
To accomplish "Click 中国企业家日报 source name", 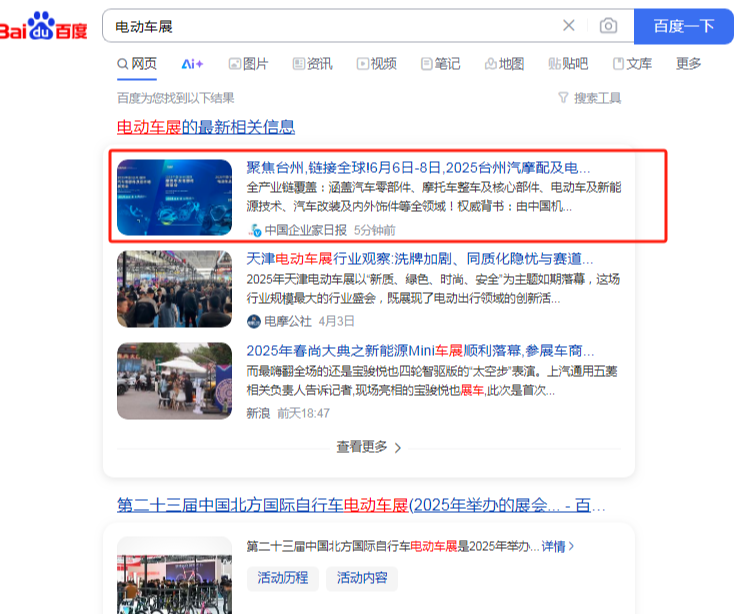I will [x=305, y=230].
